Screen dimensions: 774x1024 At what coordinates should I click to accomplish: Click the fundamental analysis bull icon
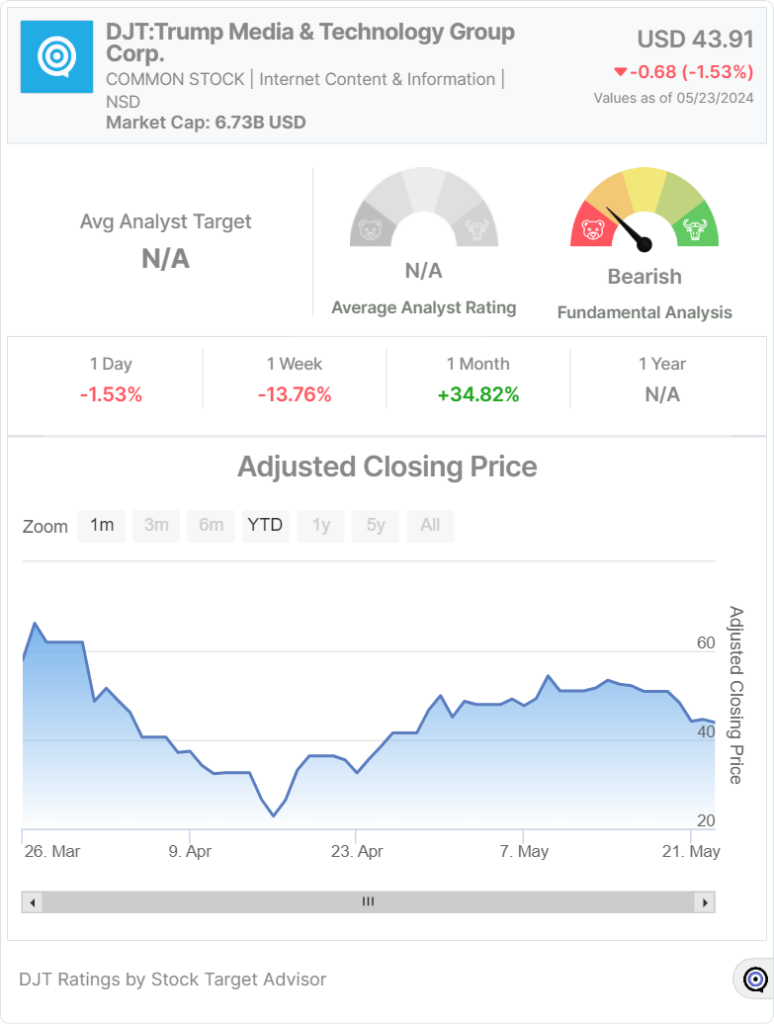[695, 231]
